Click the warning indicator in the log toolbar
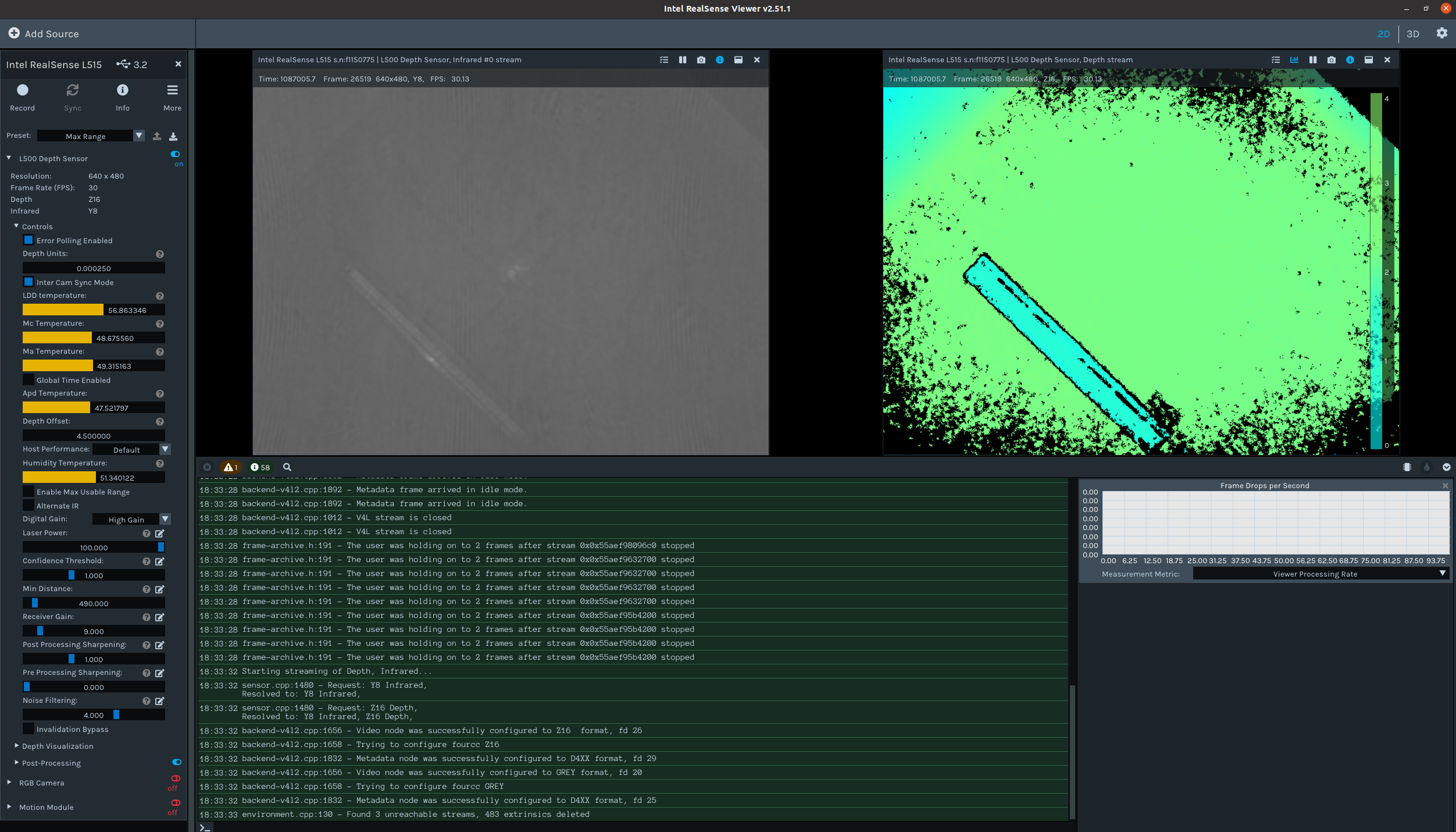 230,467
